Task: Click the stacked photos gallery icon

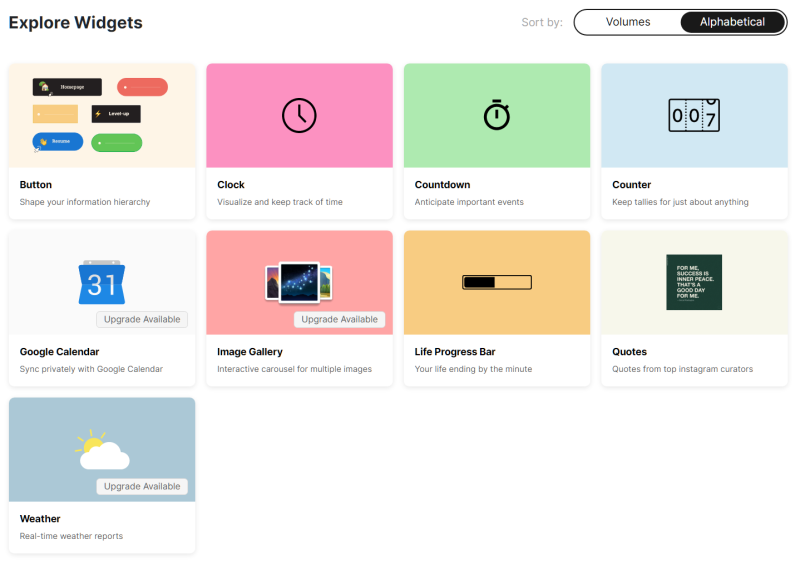Action: click(x=299, y=282)
